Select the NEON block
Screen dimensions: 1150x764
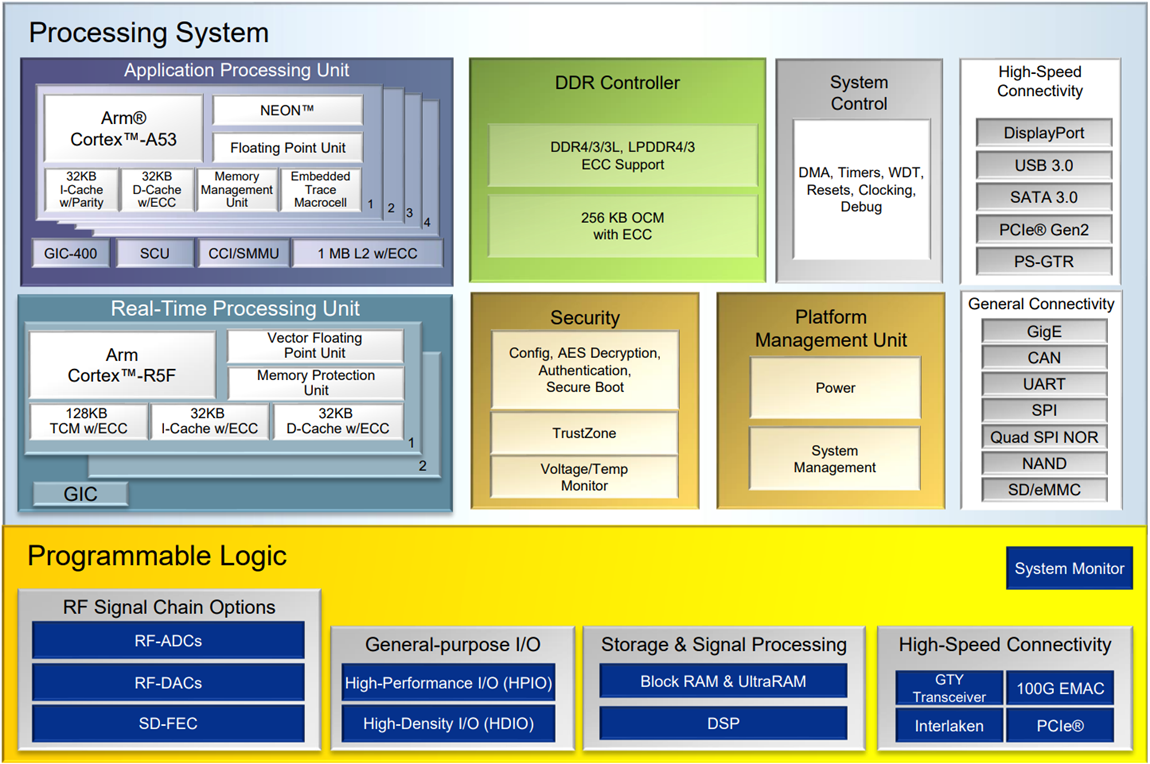point(288,111)
